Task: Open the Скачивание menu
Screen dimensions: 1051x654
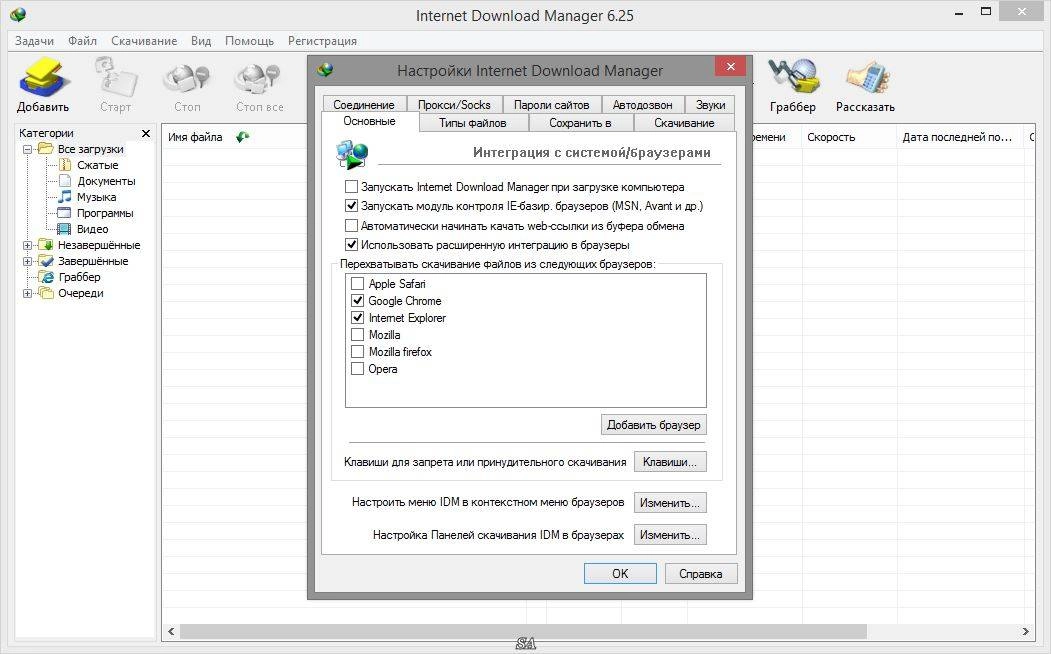Action: coord(144,41)
